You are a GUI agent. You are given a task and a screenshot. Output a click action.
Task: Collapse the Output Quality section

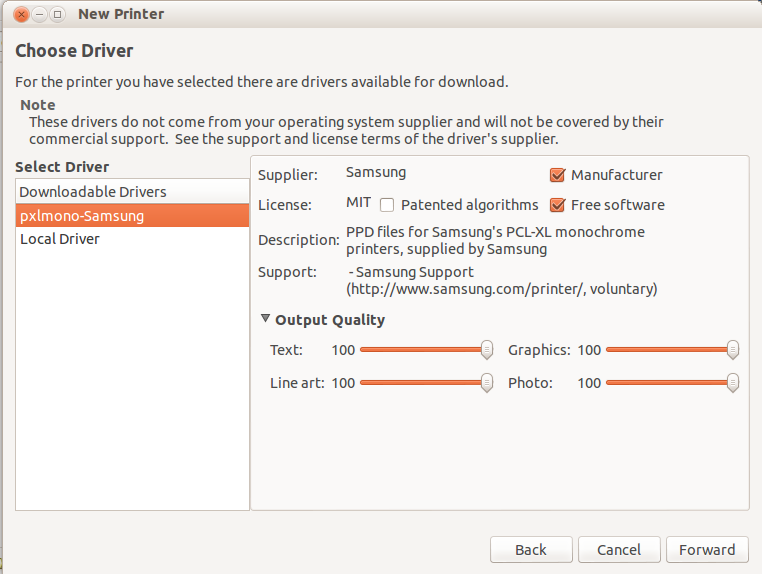click(x=265, y=319)
